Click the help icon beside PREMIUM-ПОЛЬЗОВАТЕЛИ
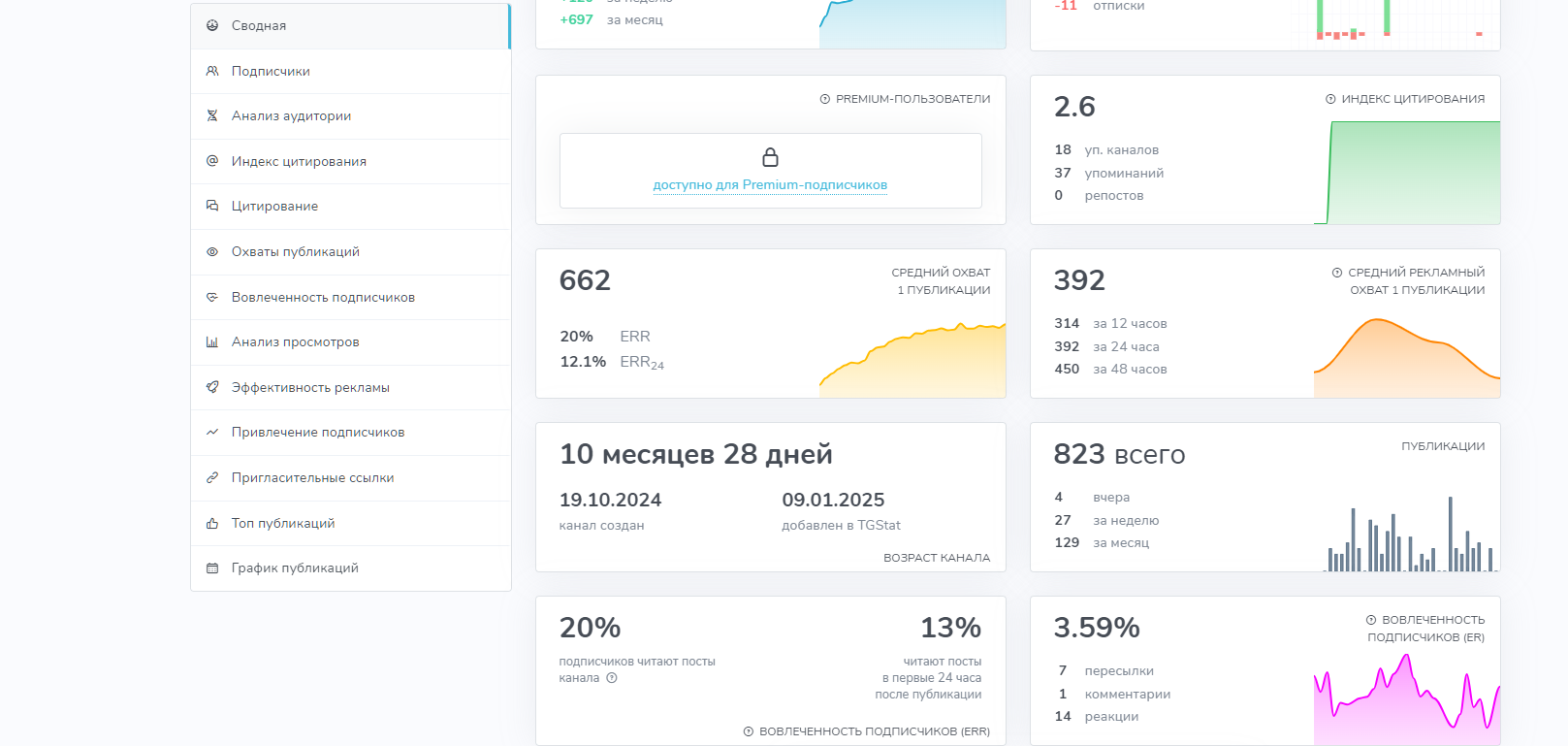Screen dimensions: 1568x746 (x=825, y=99)
